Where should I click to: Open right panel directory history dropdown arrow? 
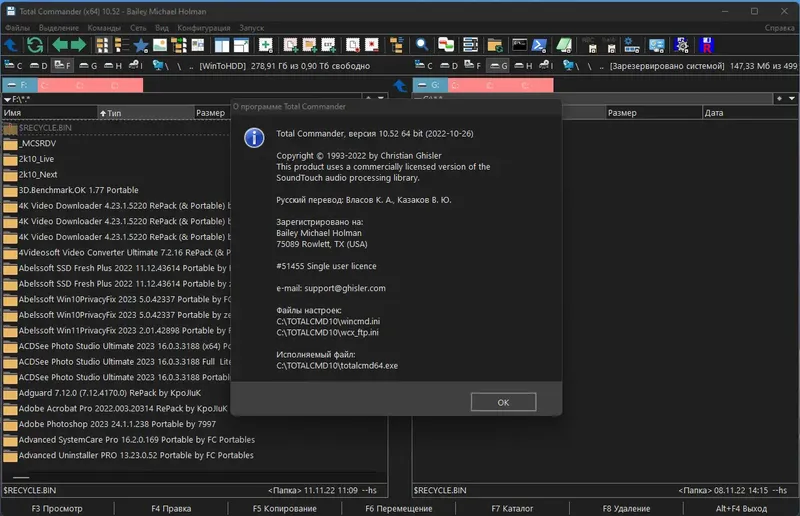coord(792,98)
